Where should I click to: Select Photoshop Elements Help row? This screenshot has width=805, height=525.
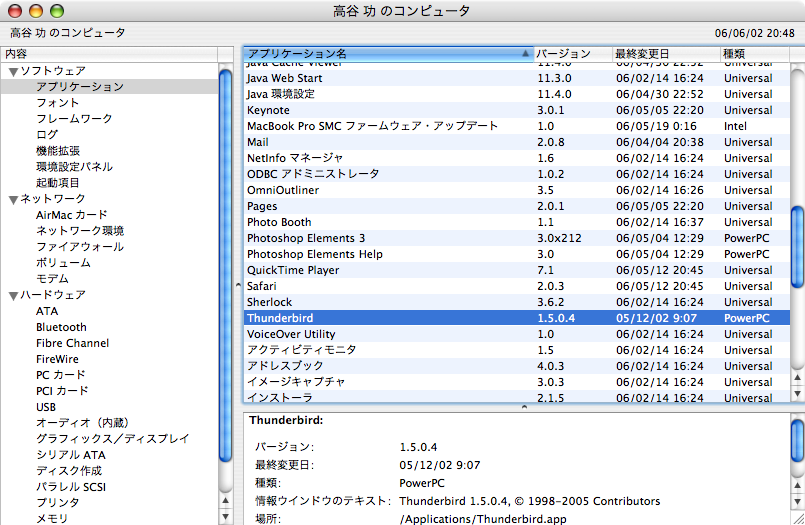click(516, 254)
